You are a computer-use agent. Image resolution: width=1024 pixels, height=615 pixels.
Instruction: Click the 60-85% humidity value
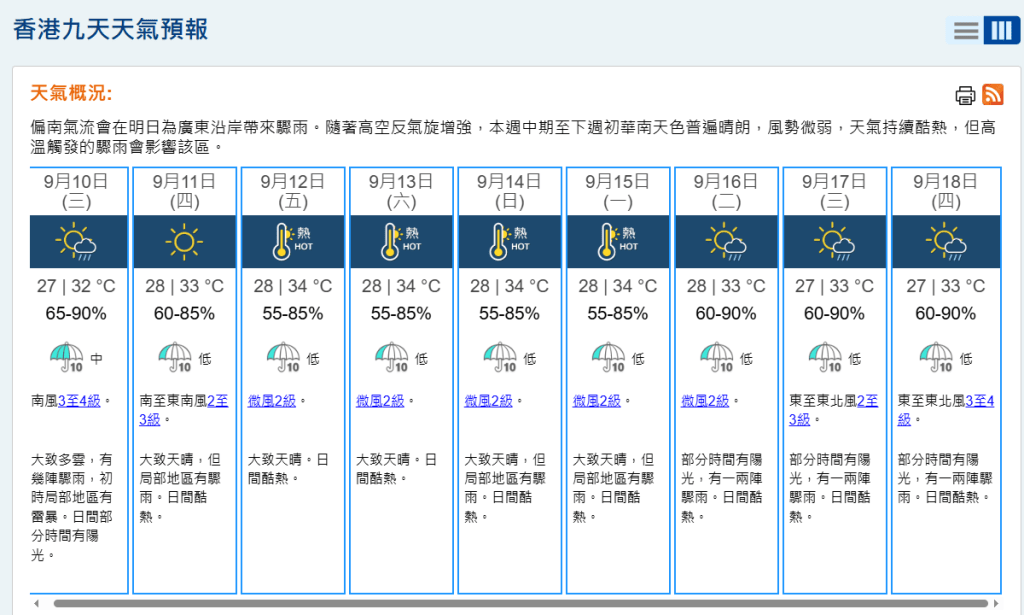point(184,314)
